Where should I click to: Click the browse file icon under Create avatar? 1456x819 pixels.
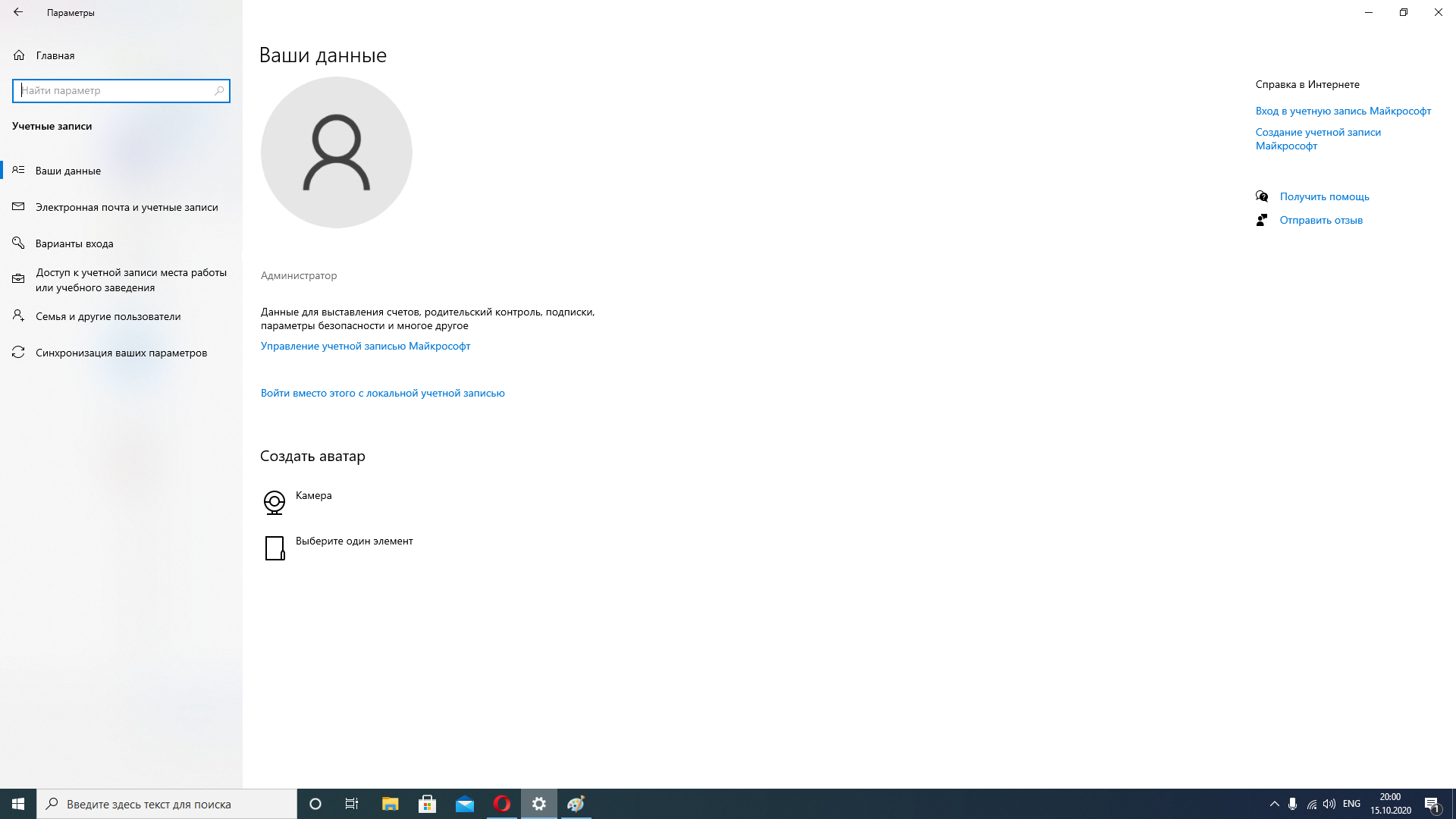[x=275, y=548]
